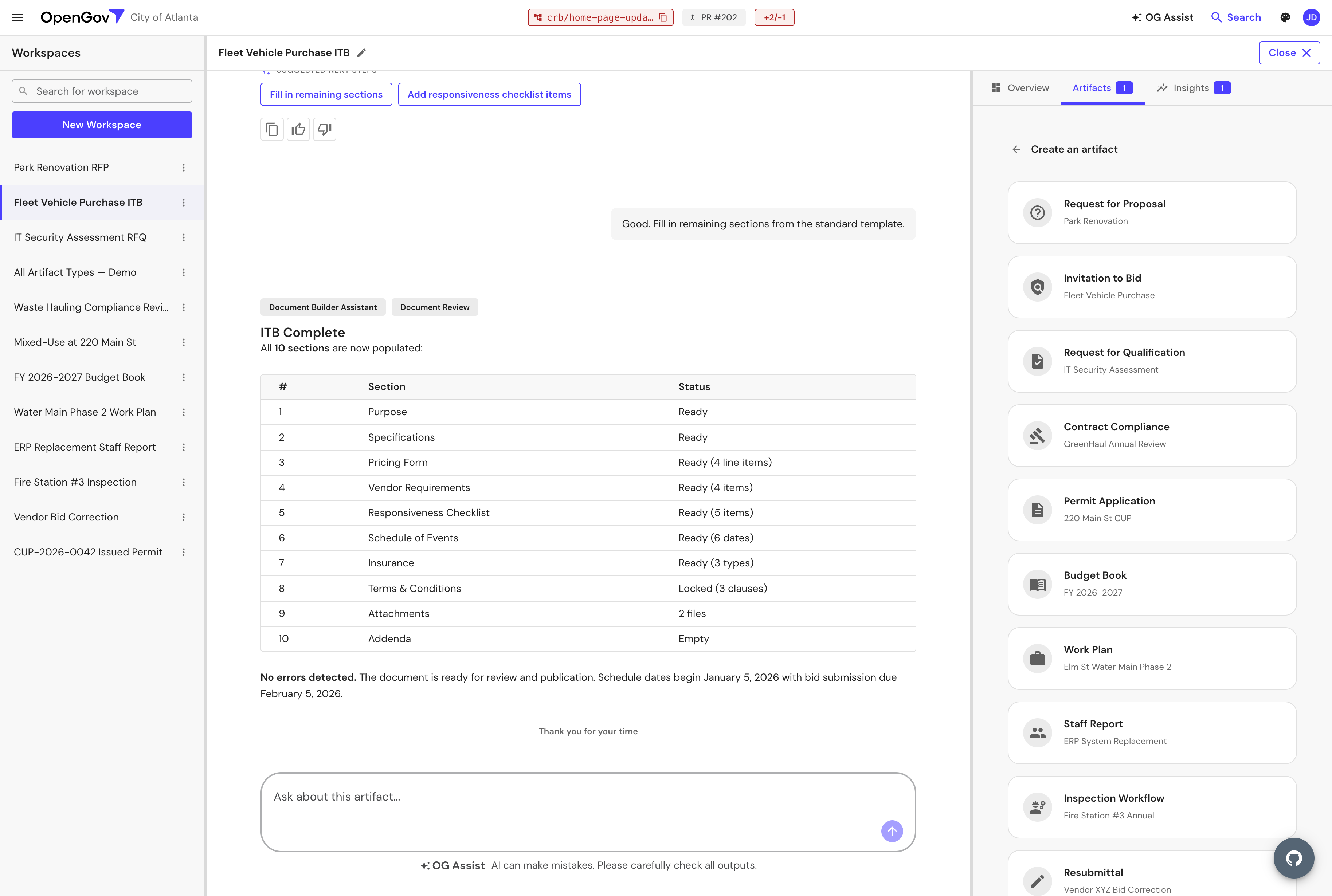Click the Invitation to Bid shield icon

coord(1037,287)
